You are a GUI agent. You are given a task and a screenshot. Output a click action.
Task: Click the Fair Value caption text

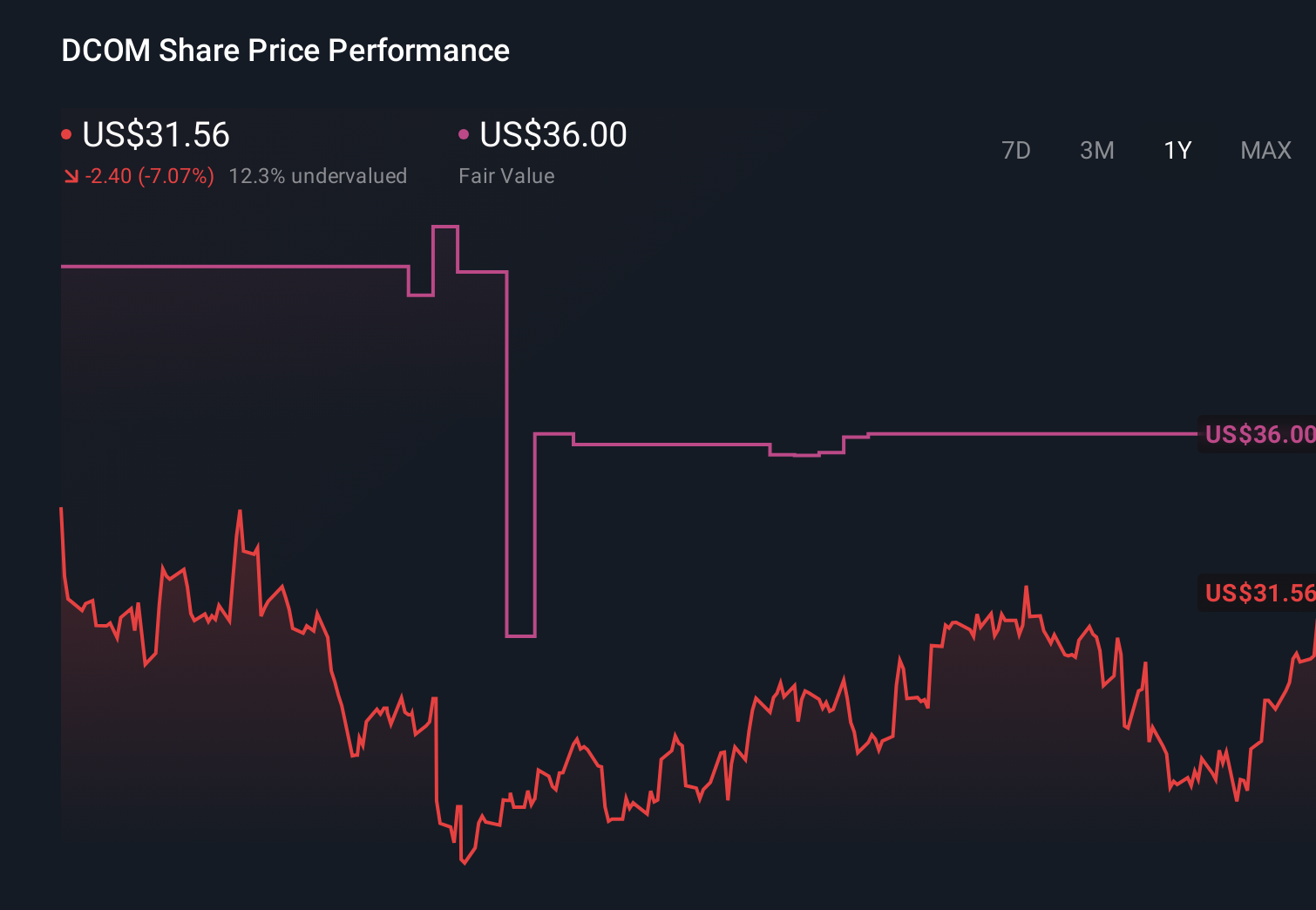[x=506, y=176]
